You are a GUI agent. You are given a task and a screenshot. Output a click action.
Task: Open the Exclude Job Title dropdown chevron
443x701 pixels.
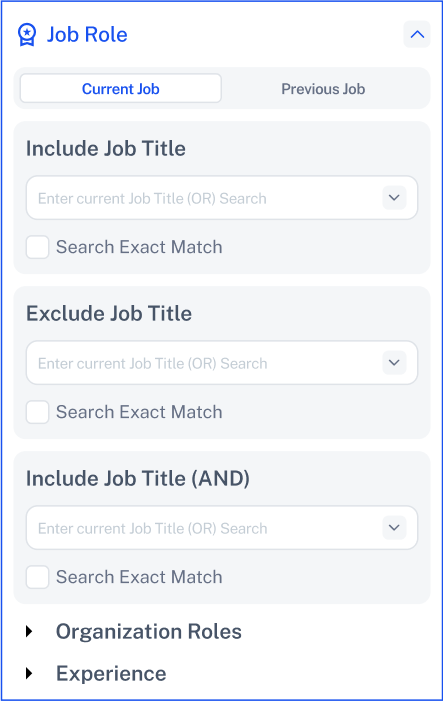394,363
